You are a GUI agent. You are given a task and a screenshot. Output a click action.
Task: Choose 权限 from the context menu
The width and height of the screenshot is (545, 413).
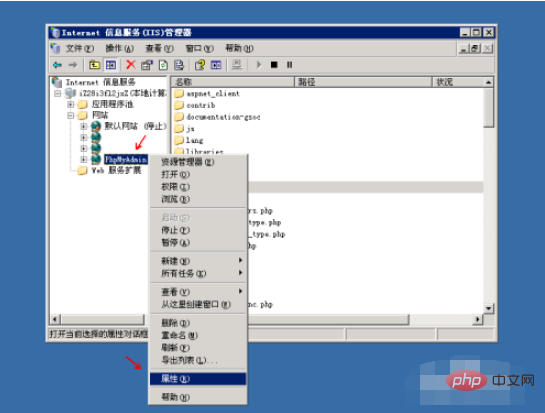(x=198, y=187)
